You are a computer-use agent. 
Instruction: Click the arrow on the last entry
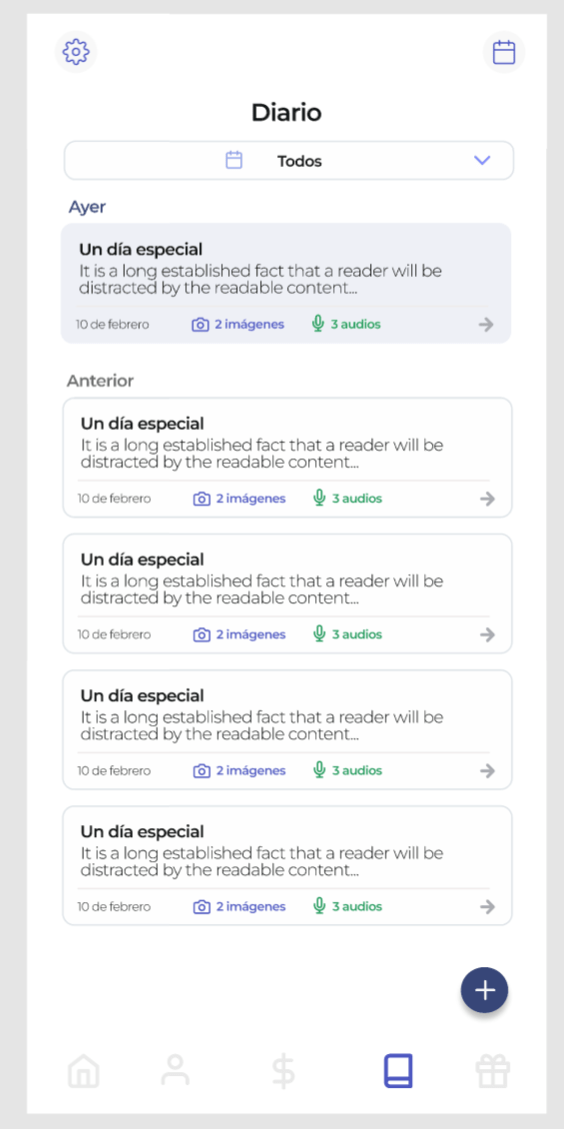pyautogui.click(x=488, y=907)
